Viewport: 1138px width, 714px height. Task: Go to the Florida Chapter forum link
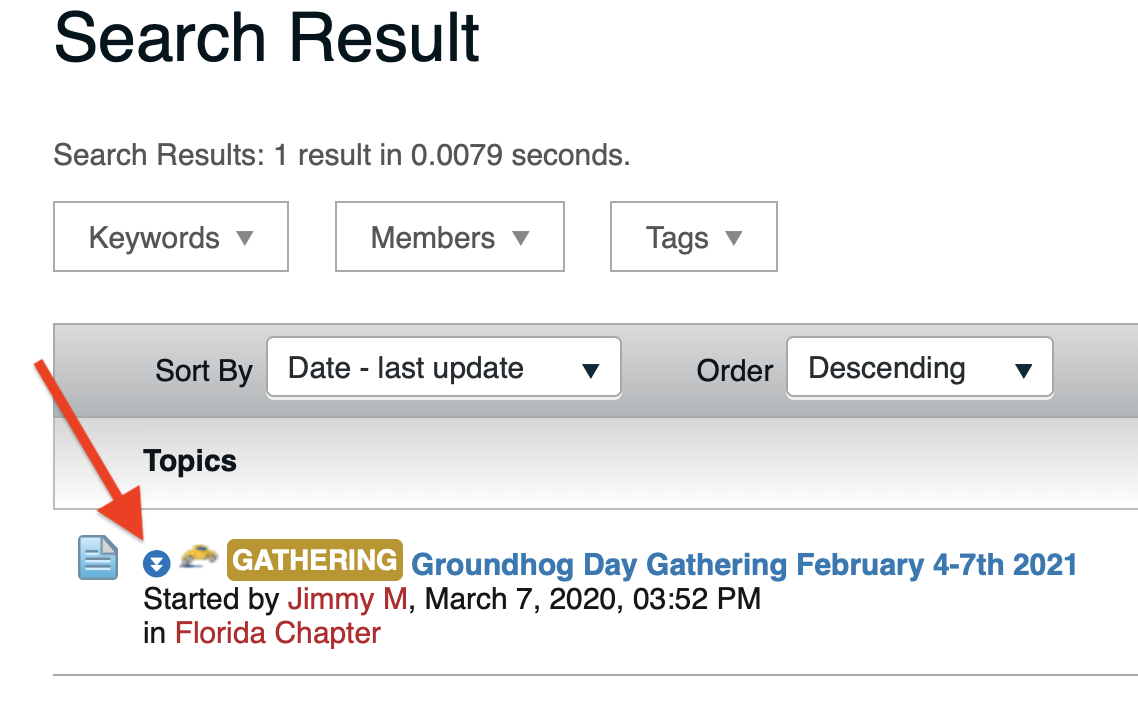tap(278, 633)
